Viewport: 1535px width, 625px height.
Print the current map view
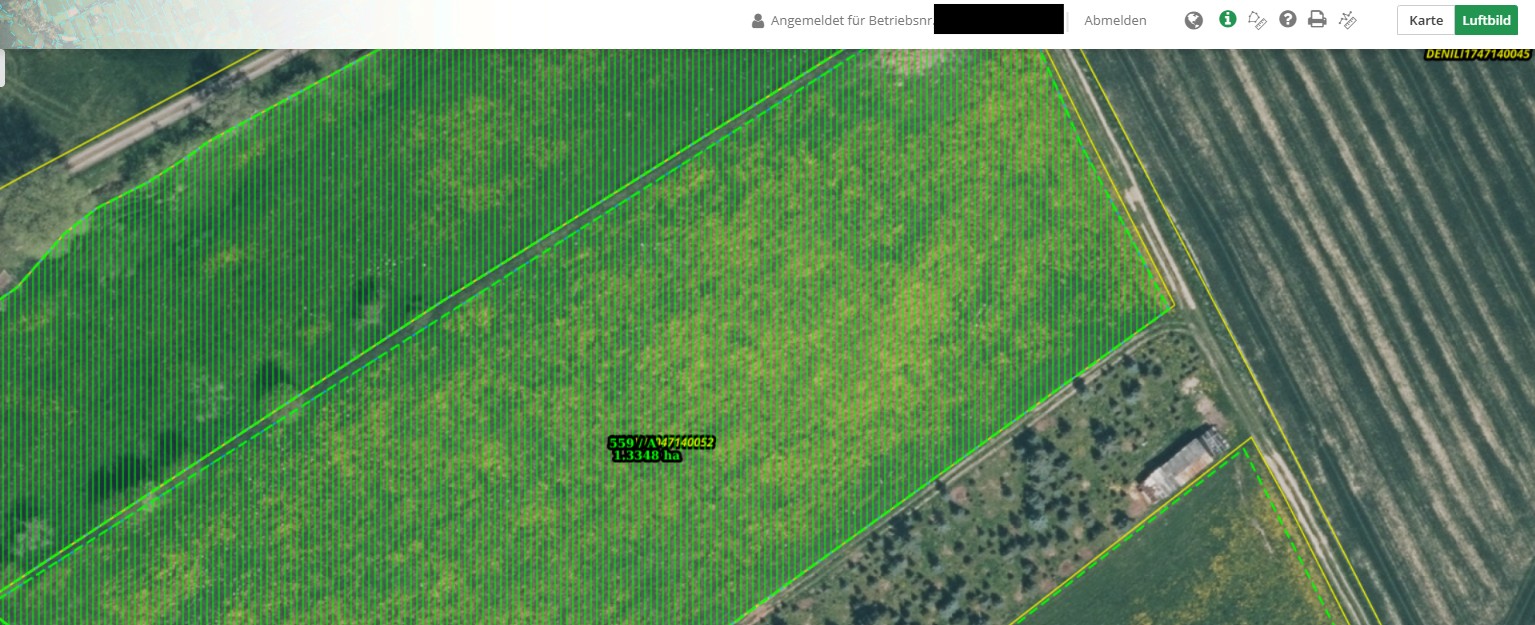(1317, 19)
